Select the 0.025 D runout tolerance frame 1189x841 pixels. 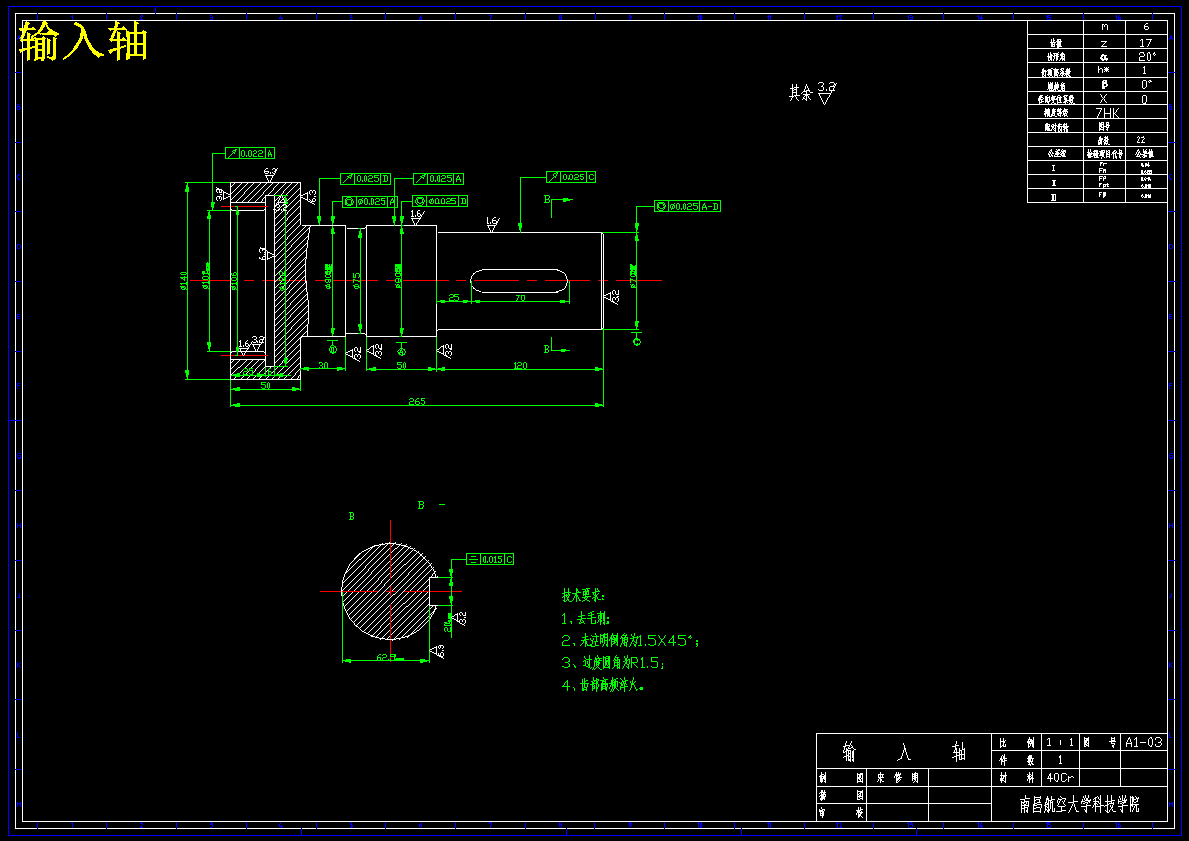365,178
